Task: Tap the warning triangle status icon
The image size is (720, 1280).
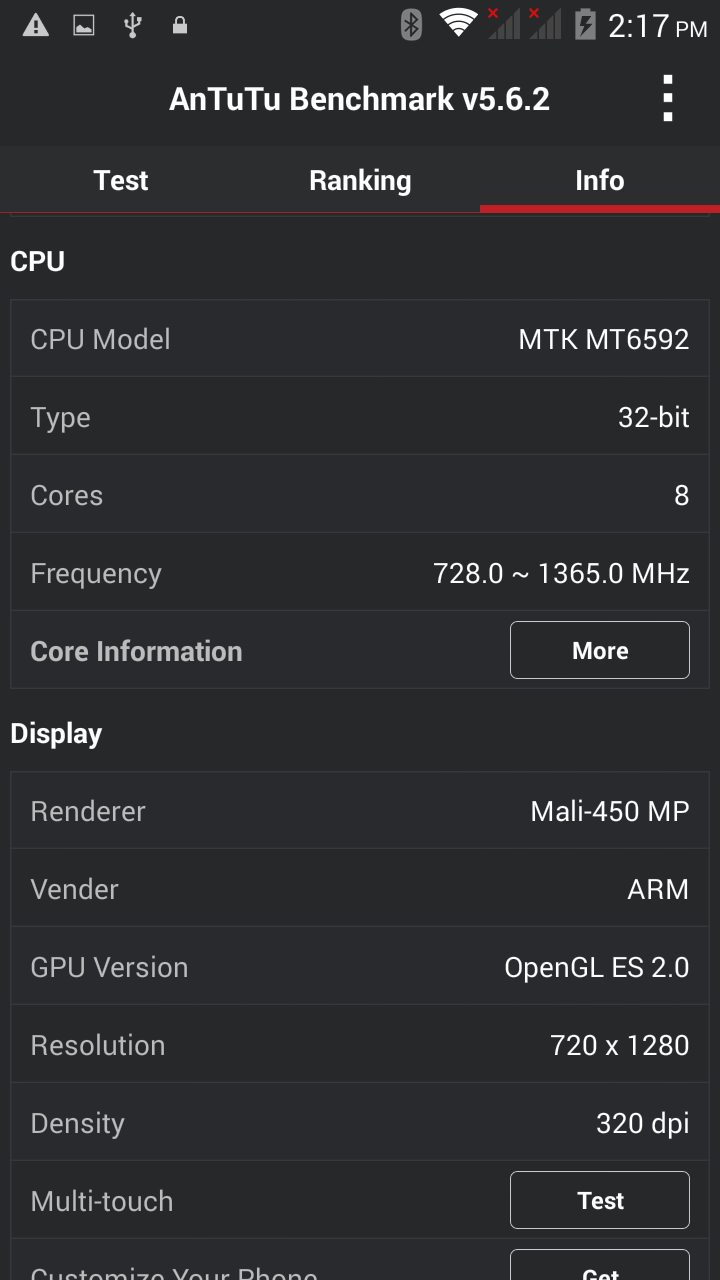Action: click(36, 25)
